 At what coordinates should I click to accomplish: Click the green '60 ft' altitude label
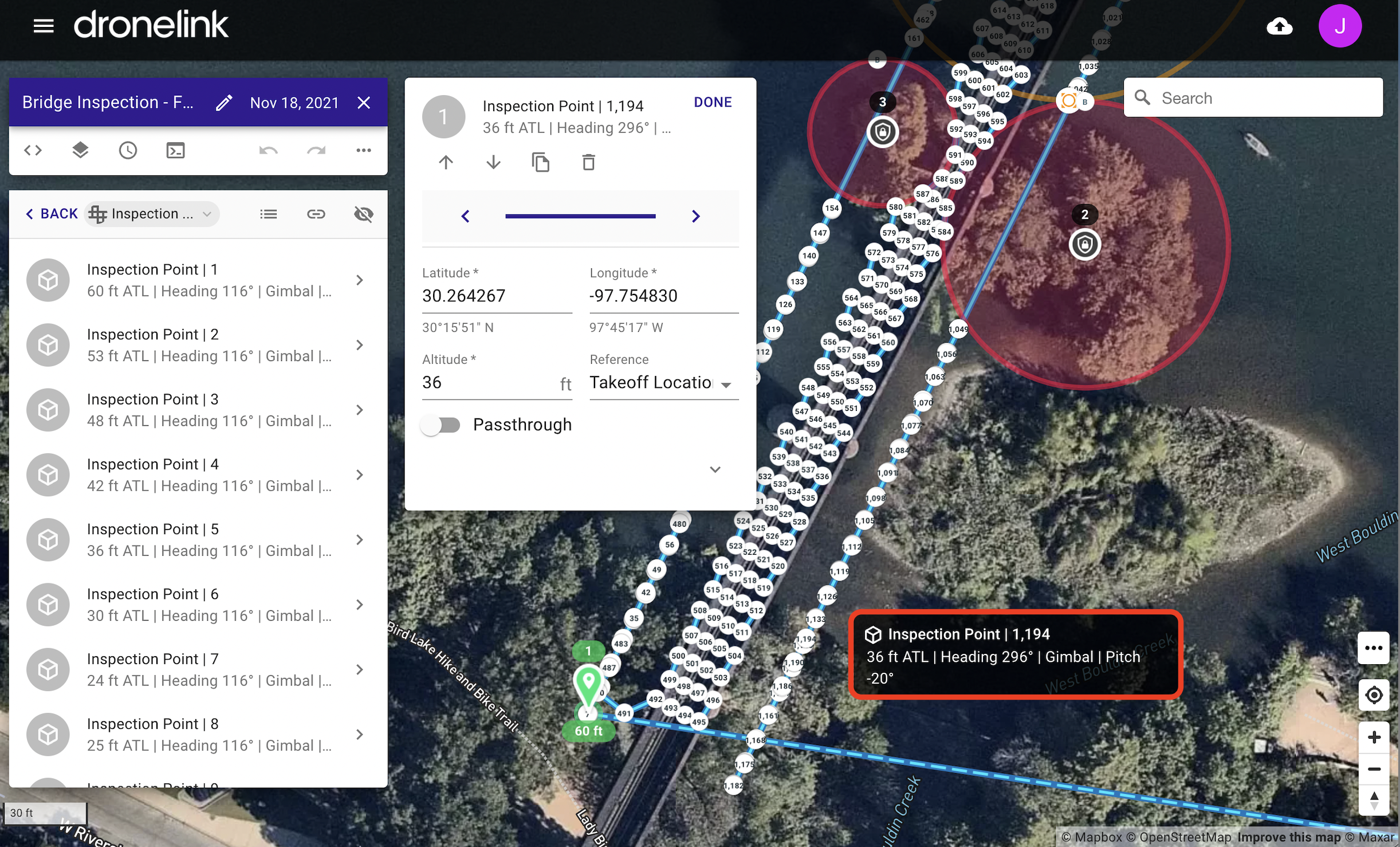(x=588, y=731)
